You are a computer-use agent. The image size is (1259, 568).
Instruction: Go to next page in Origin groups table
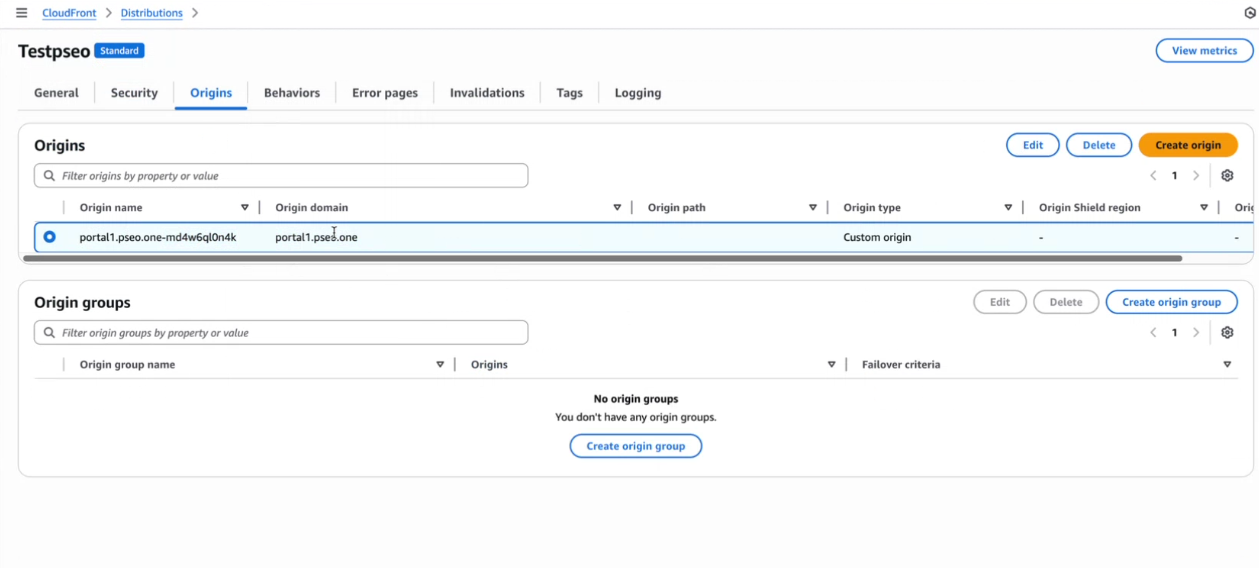pos(1196,332)
